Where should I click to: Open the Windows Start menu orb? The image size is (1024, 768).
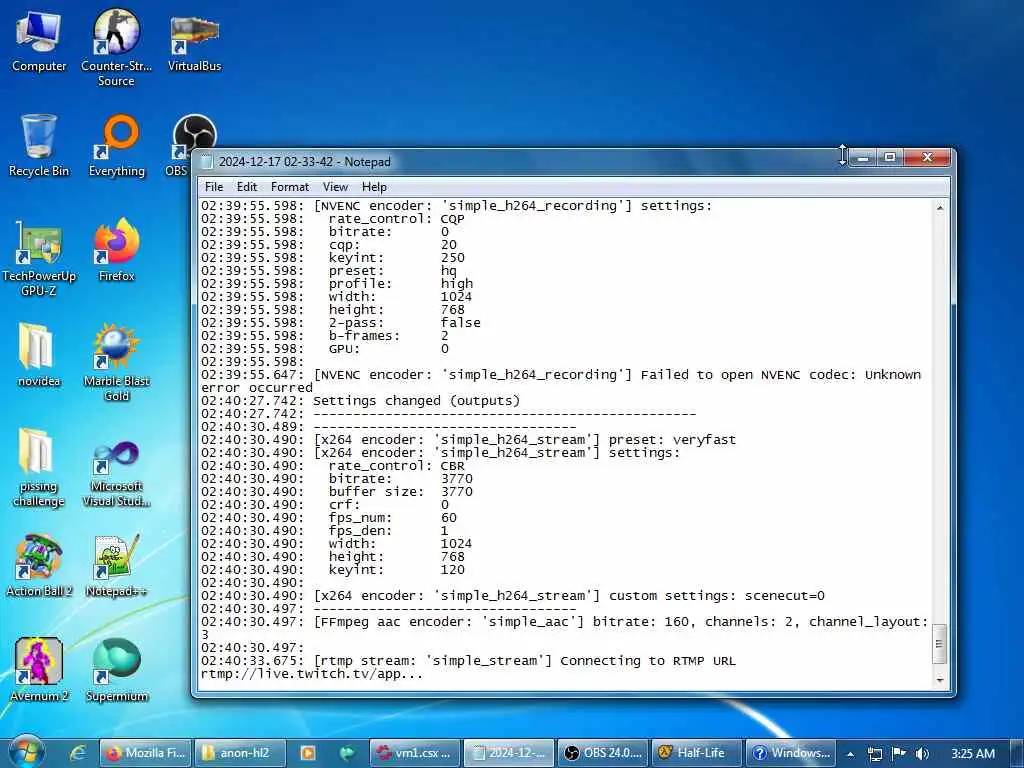(x=26, y=752)
